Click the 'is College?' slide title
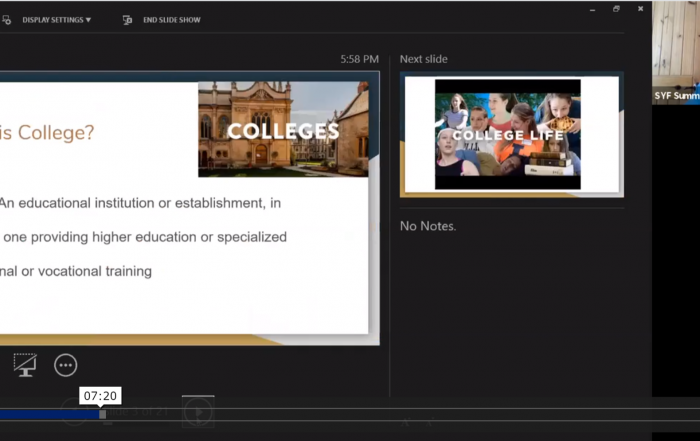This screenshot has height=441, width=700. [47, 132]
